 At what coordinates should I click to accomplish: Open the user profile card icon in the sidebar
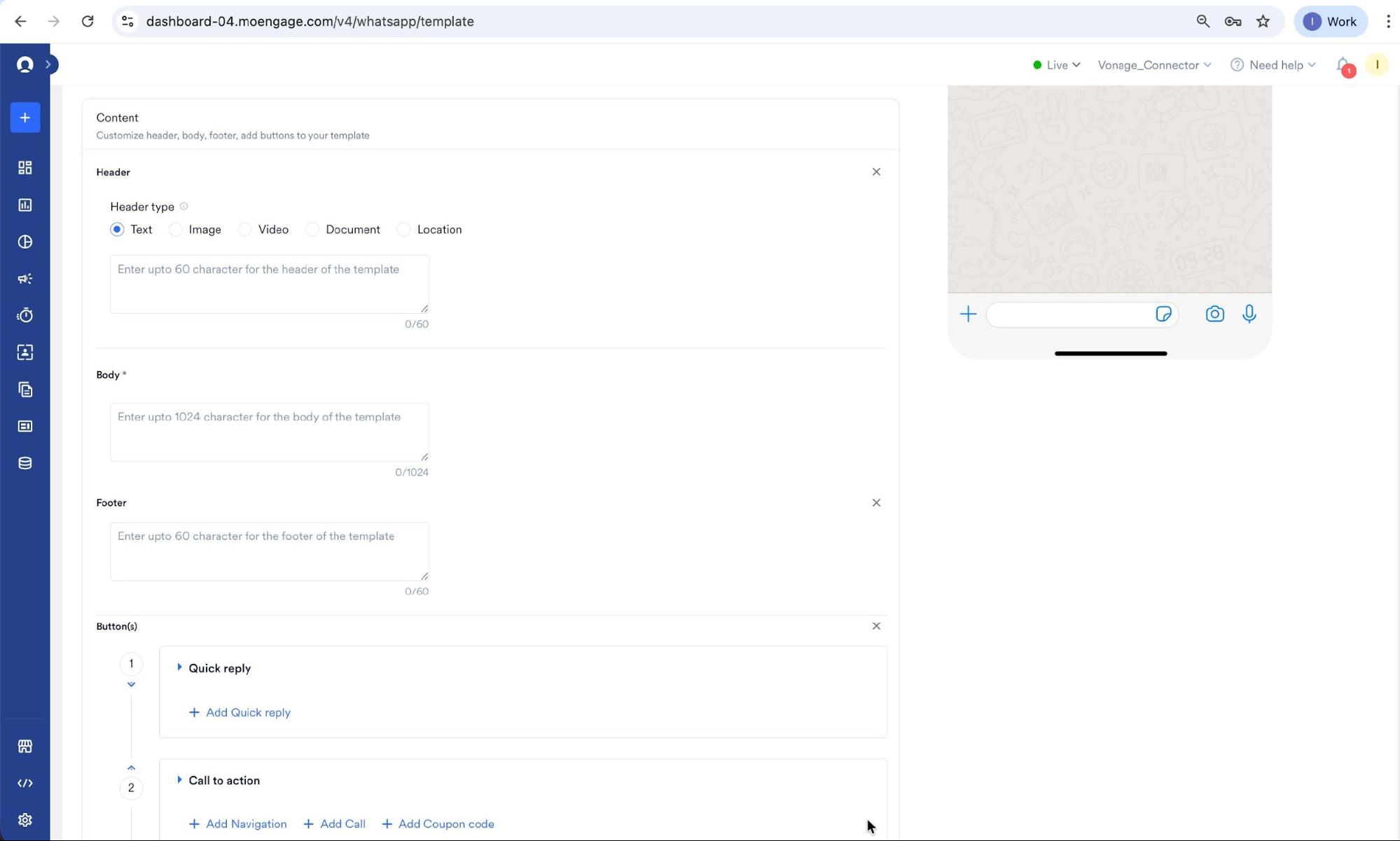coord(25,352)
